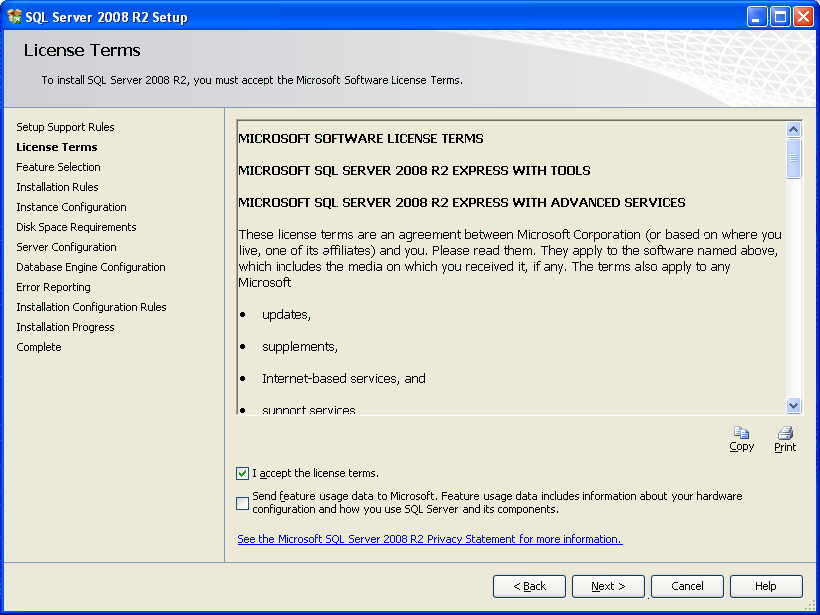Select the Error Reporting step
This screenshot has height=615, width=820.
(53, 287)
